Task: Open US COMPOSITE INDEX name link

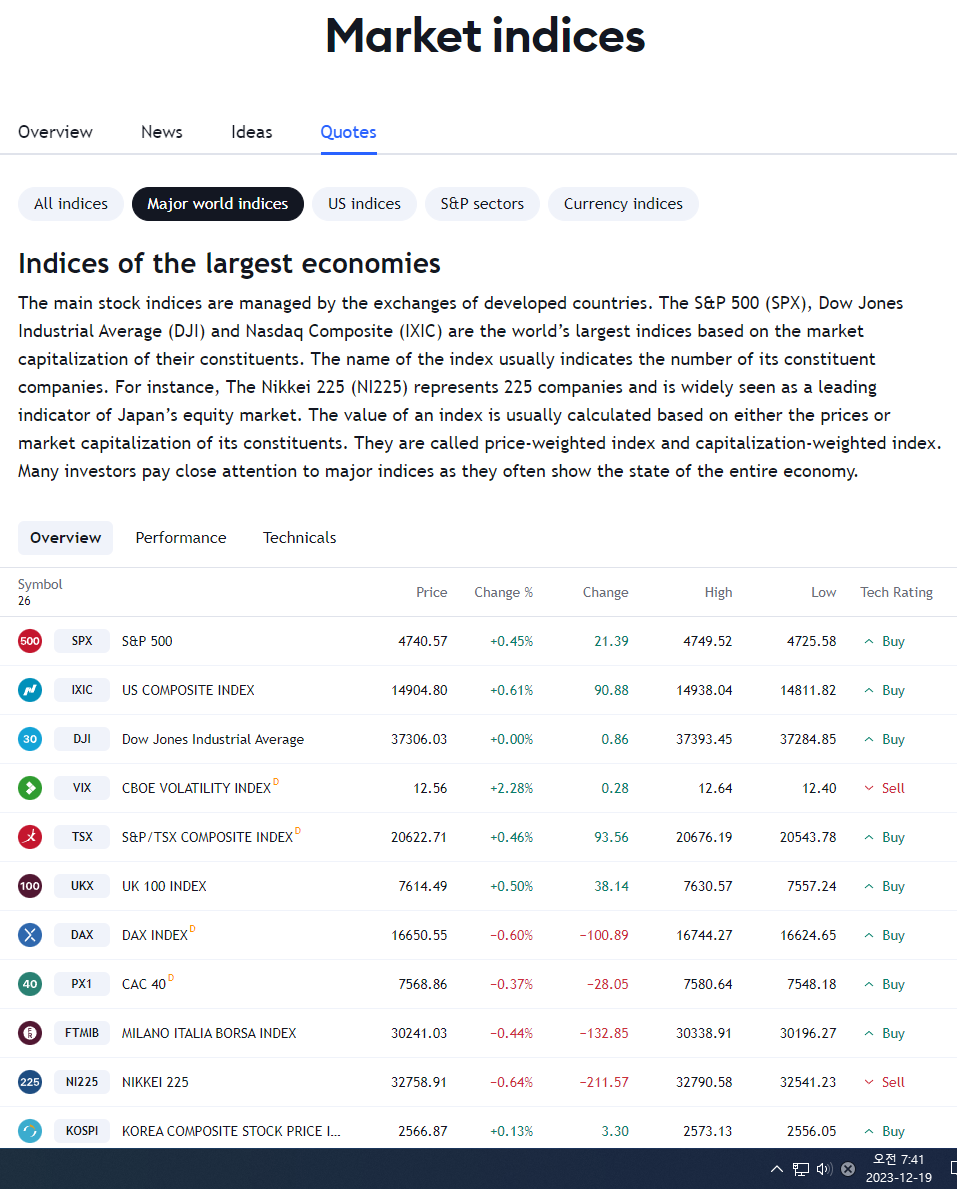Action: coord(188,690)
